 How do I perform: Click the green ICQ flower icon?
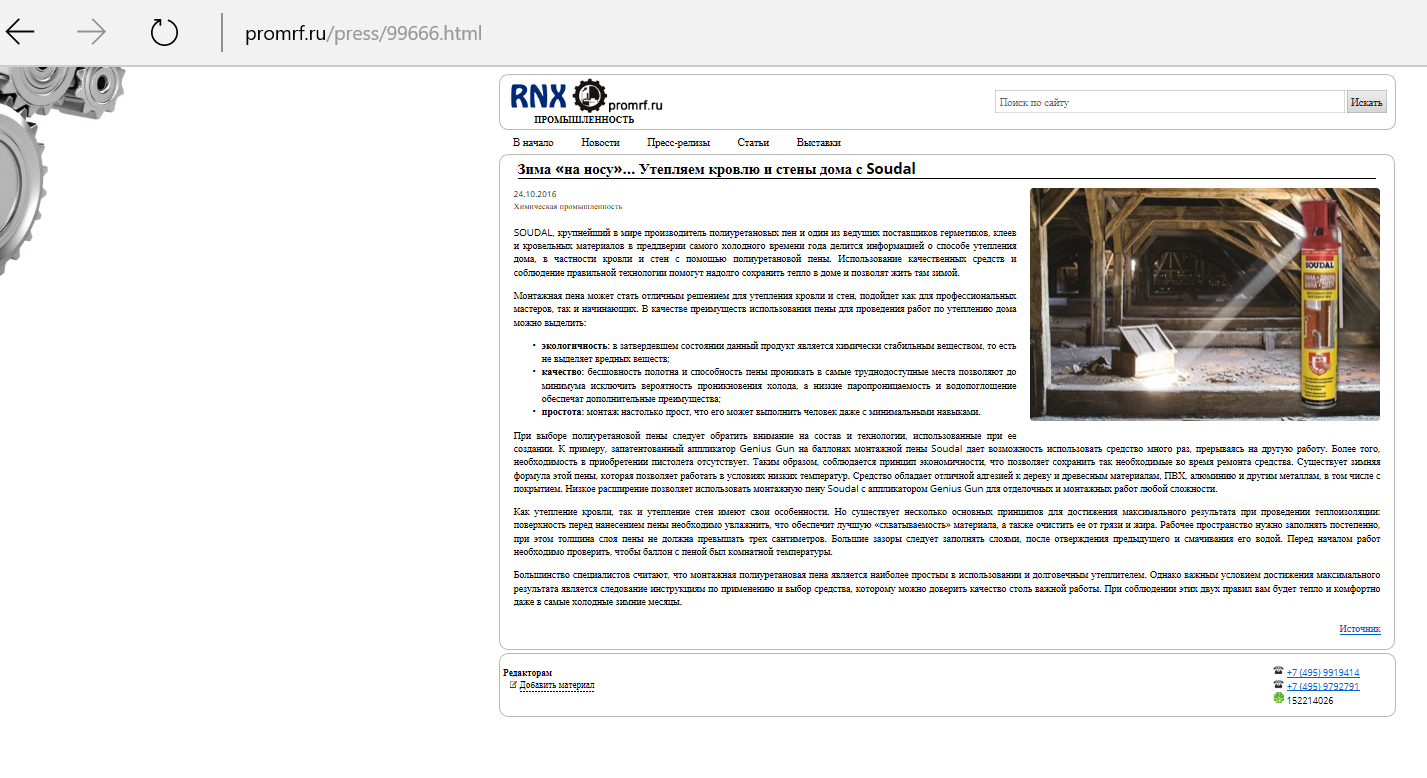click(1278, 699)
